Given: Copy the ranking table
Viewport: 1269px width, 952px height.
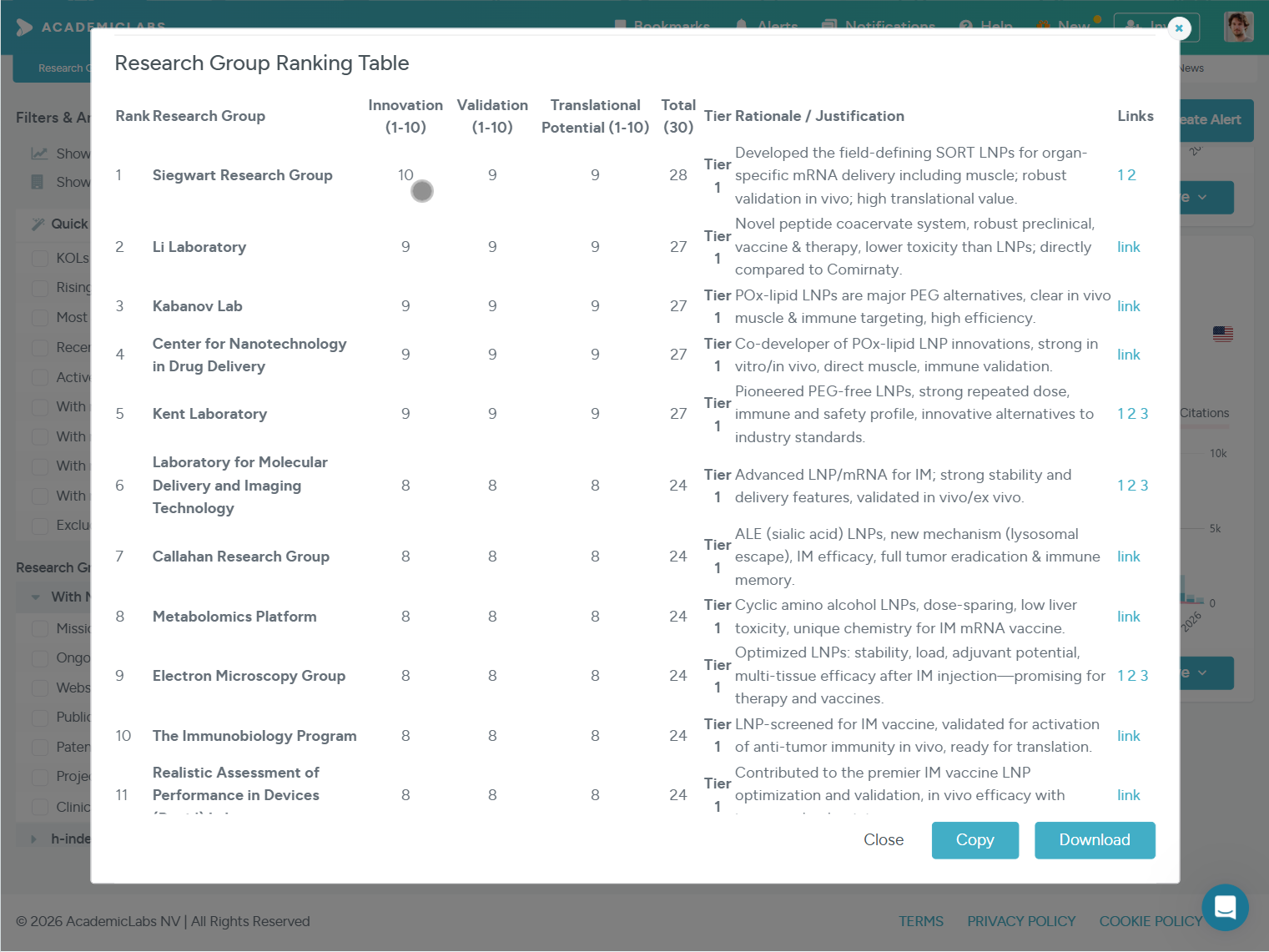Looking at the screenshot, I should pos(974,840).
